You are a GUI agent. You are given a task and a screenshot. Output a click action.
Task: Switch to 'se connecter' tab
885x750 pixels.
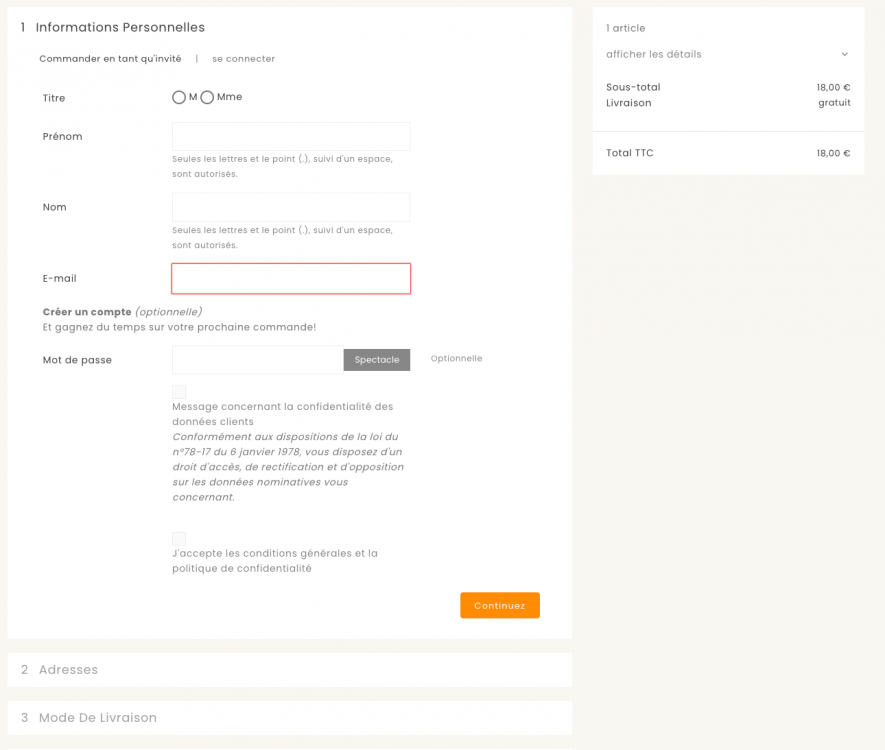pos(243,59)
